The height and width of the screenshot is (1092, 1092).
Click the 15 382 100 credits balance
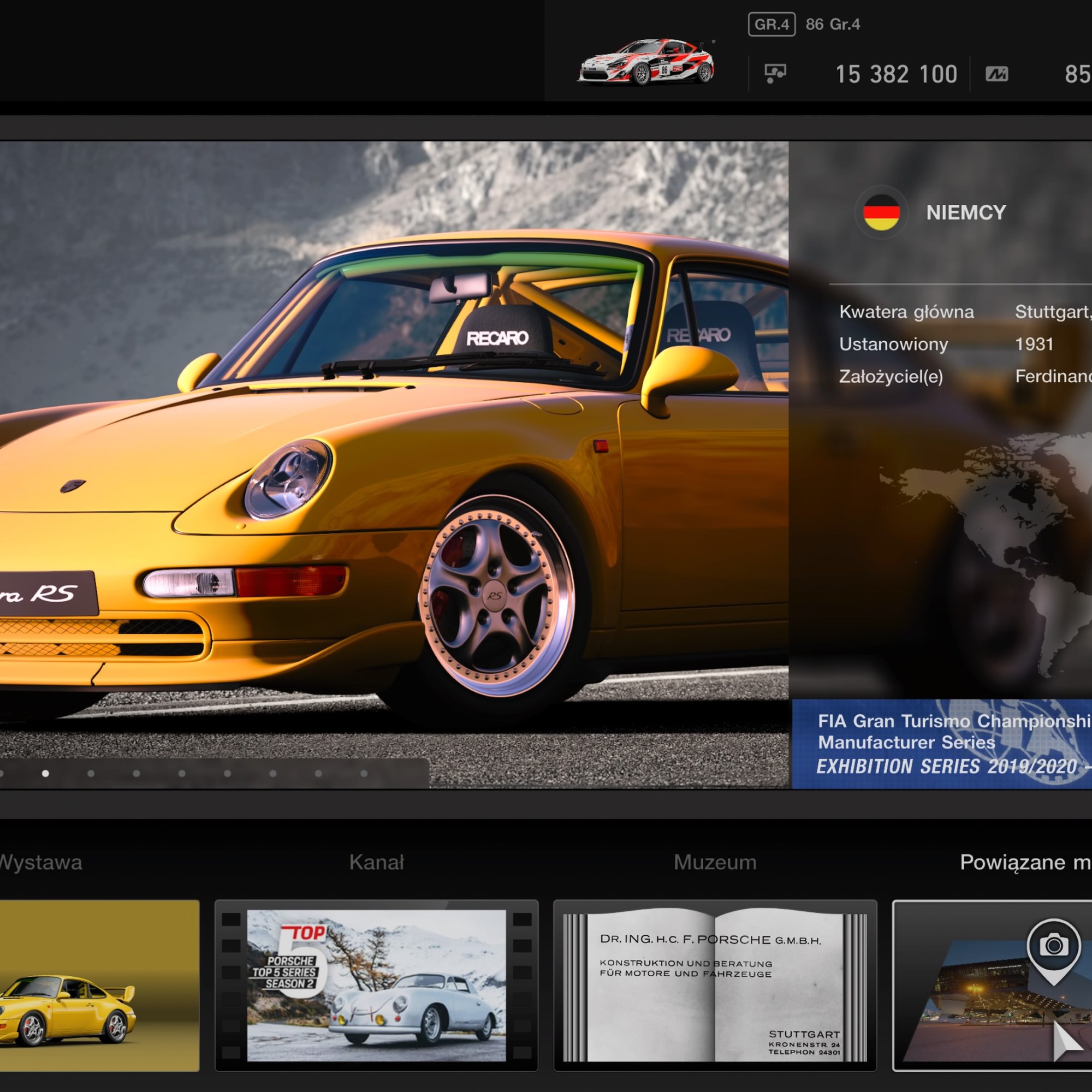click(x=896, y=74)
